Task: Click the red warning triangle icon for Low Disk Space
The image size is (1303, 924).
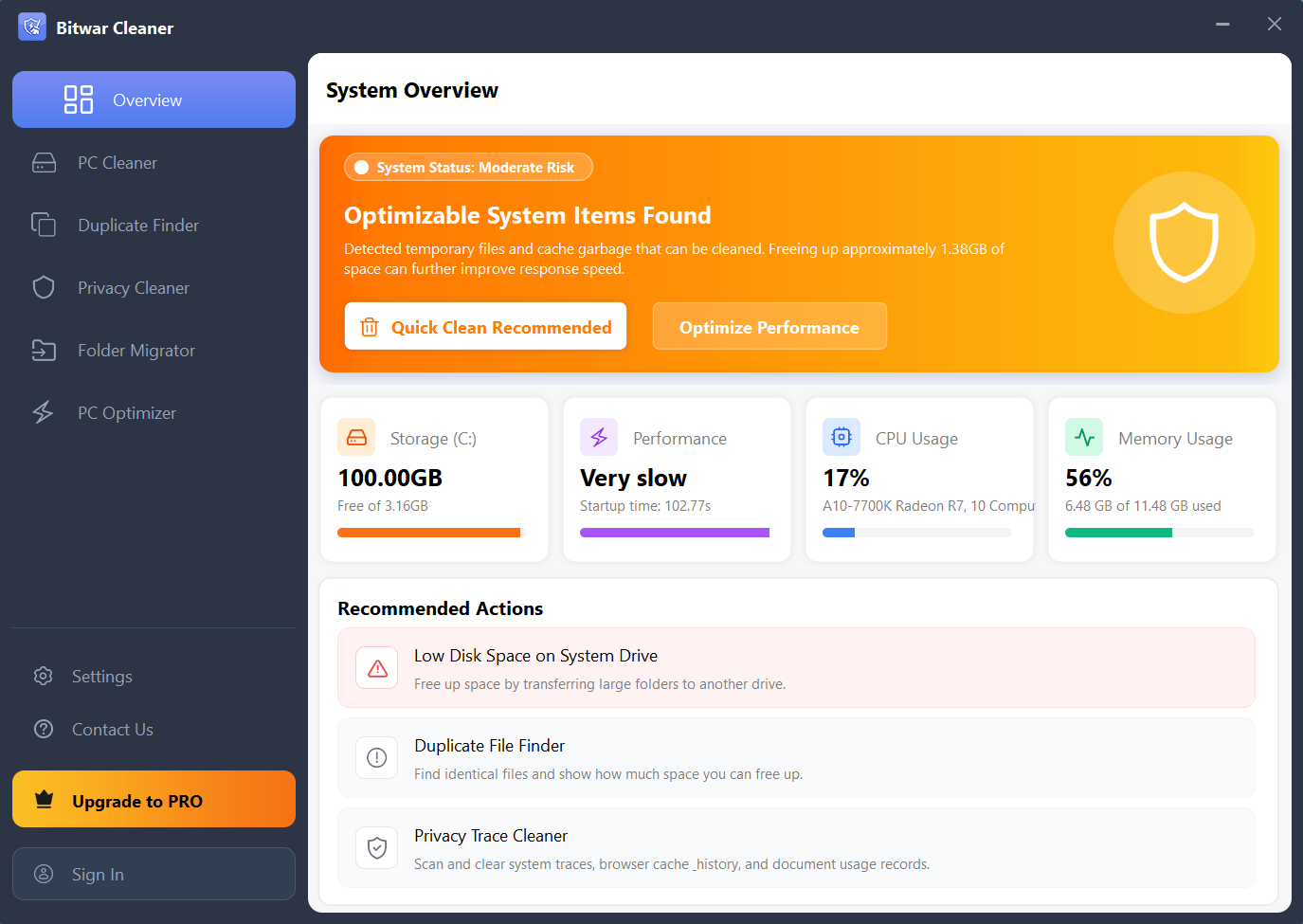Action: (x=377, y=668)
